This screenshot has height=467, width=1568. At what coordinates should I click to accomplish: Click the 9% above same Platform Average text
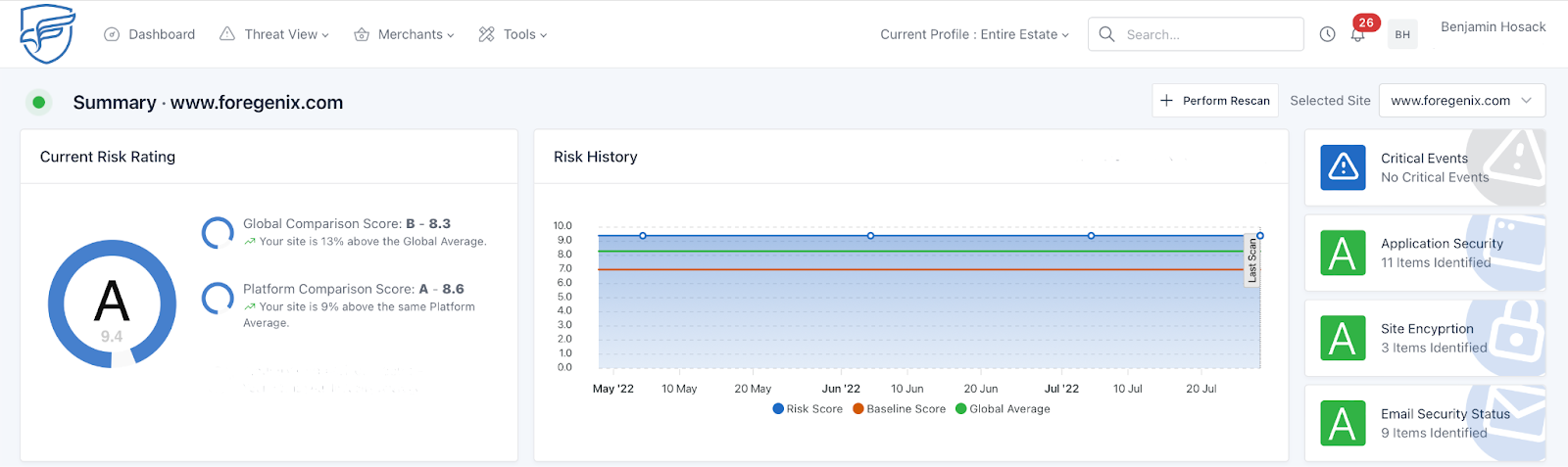(x=359, y=314)
